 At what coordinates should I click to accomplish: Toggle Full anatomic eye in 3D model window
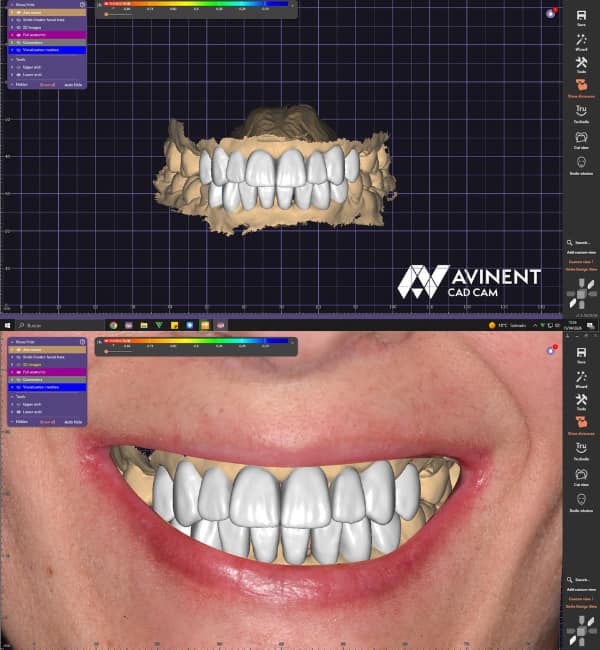pos(19,35)
